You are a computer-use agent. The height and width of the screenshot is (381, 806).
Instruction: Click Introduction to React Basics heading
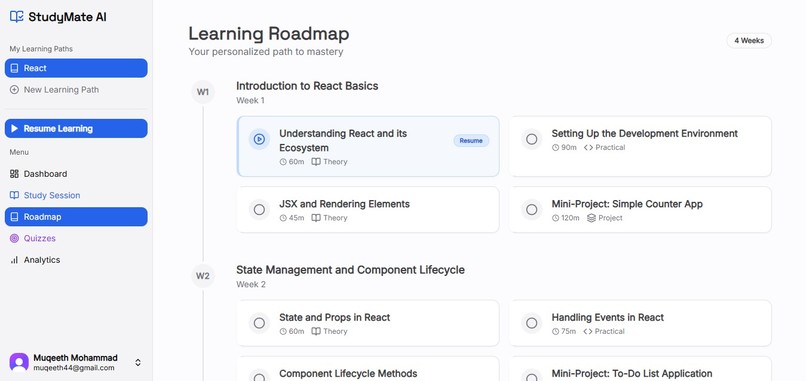(x=307, y=86)
